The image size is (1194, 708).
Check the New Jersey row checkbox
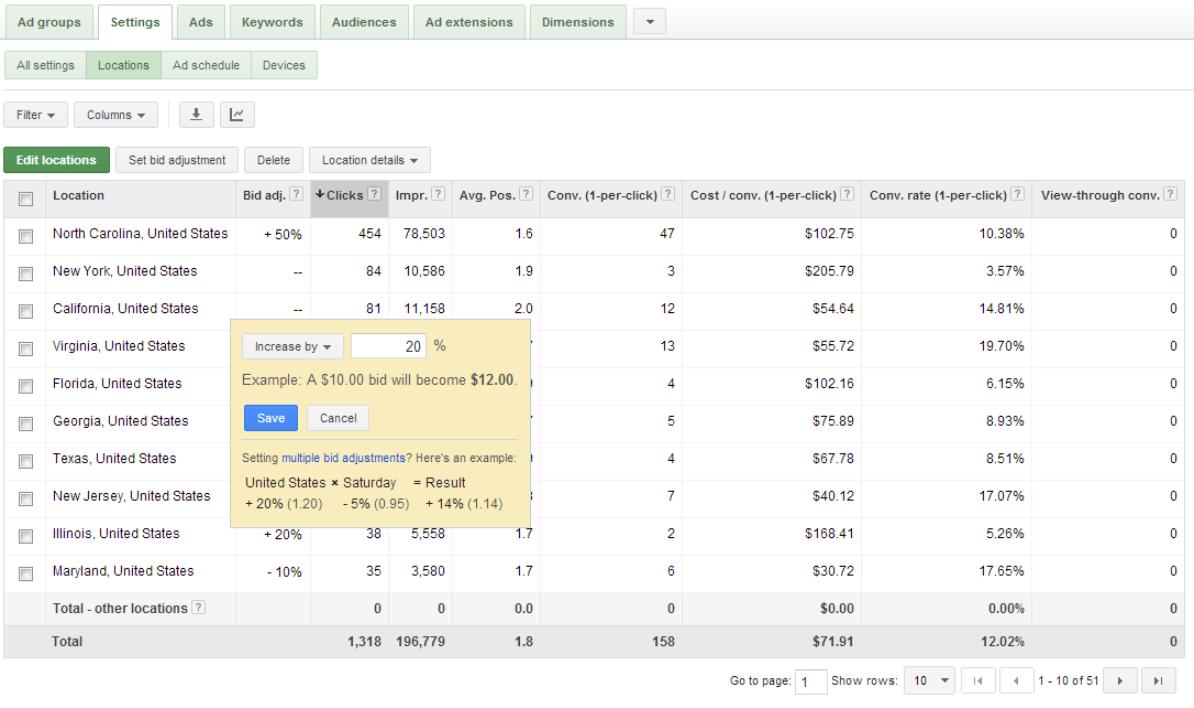click(x=26, y=499)
